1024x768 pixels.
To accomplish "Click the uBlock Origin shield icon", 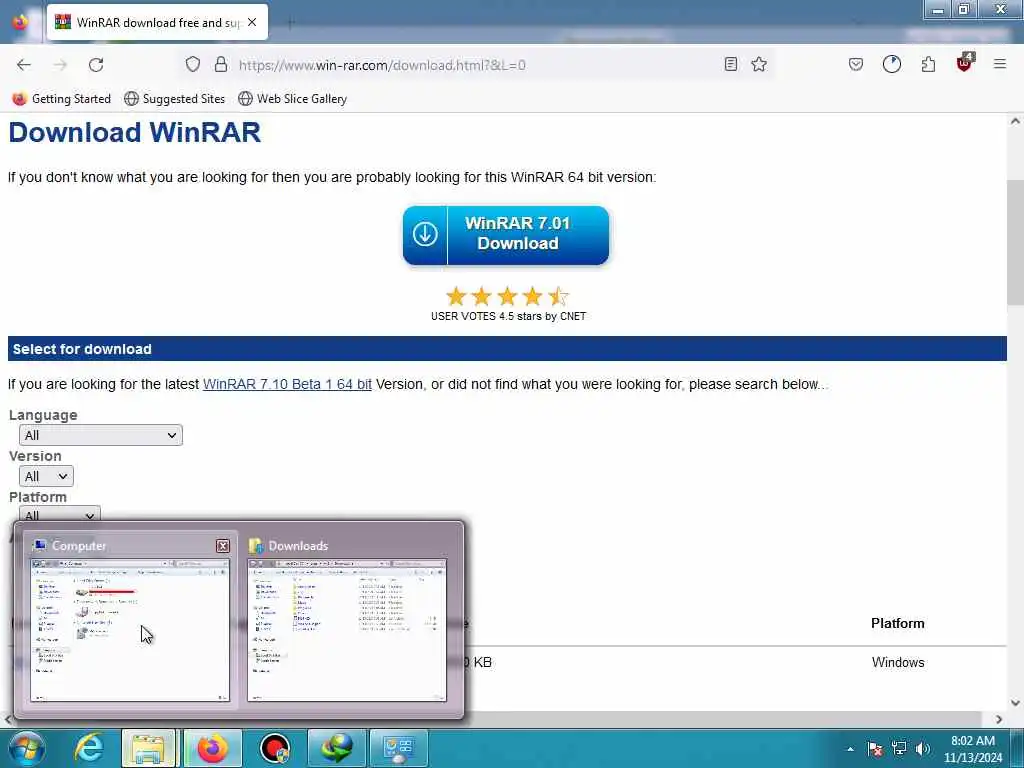I will tap(965, 63).
